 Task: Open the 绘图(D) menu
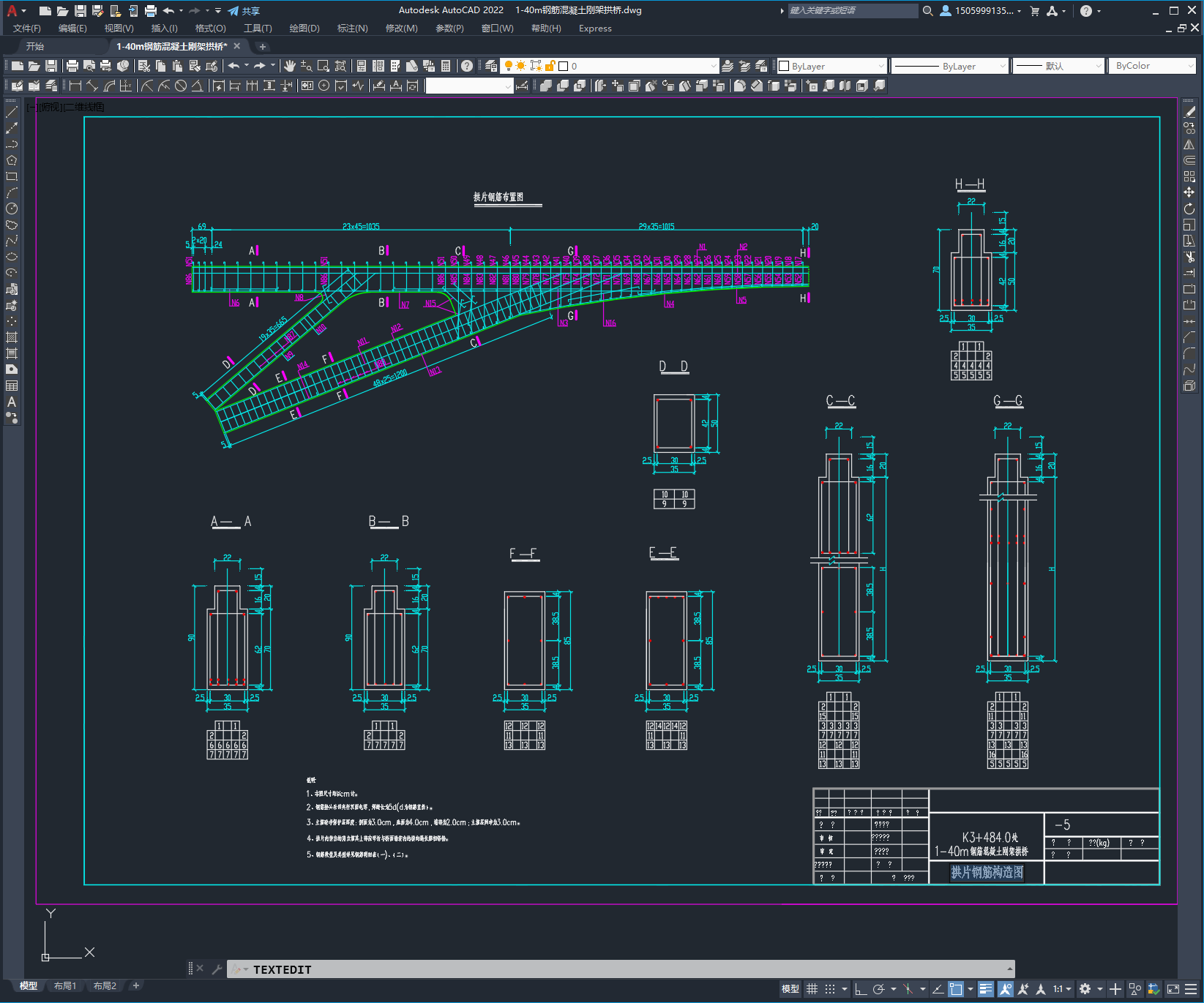(x=304, y=29)
